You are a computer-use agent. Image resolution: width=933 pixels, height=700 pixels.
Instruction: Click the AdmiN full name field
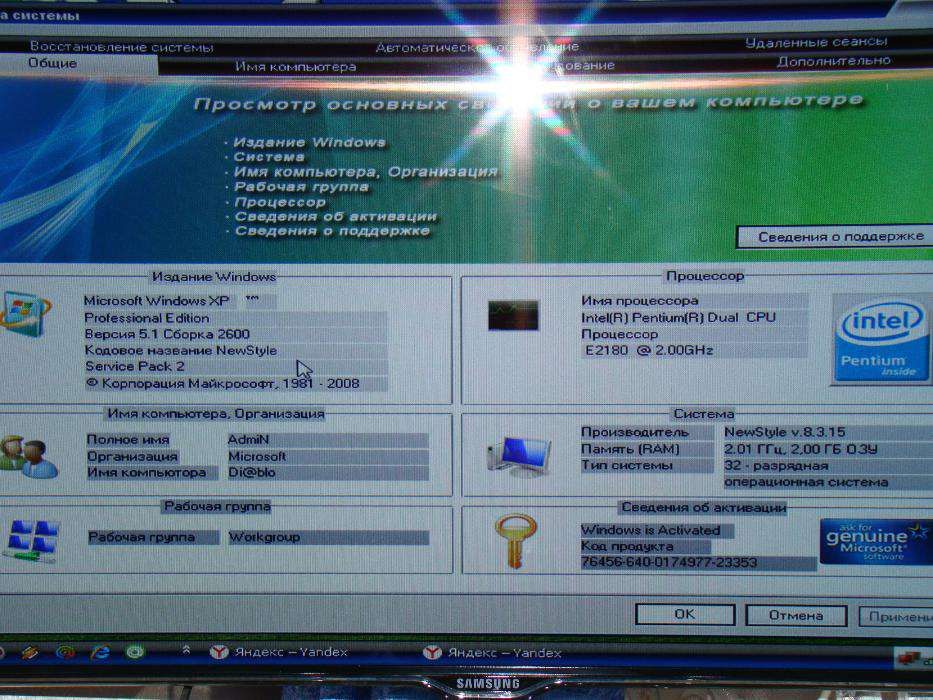tap(327, 440)
